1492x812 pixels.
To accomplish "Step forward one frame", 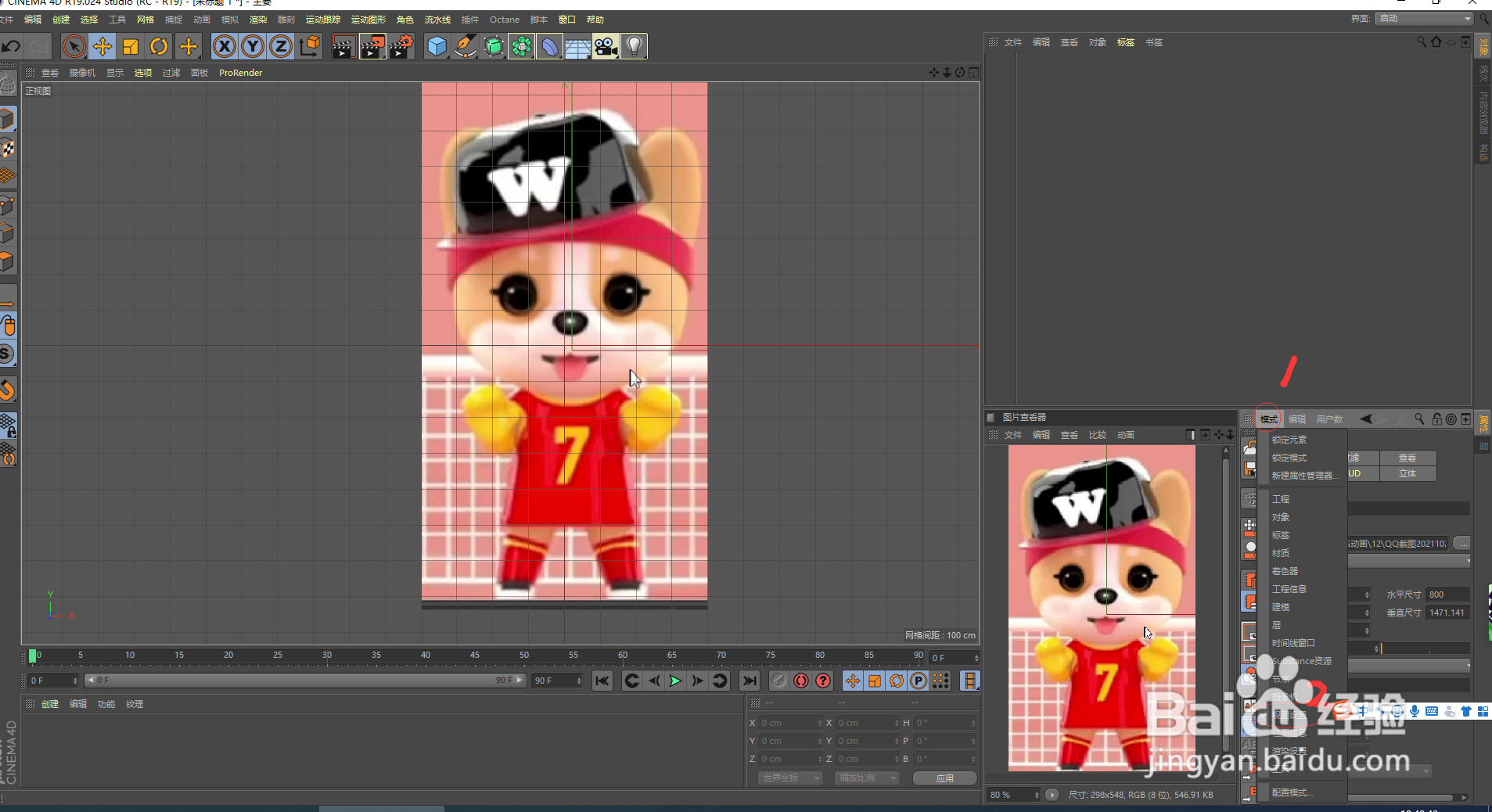I will coord(697,681).
